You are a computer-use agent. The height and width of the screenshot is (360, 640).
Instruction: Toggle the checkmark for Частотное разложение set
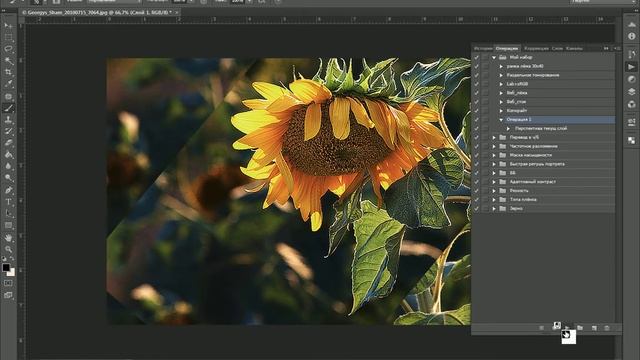[476, 146]
